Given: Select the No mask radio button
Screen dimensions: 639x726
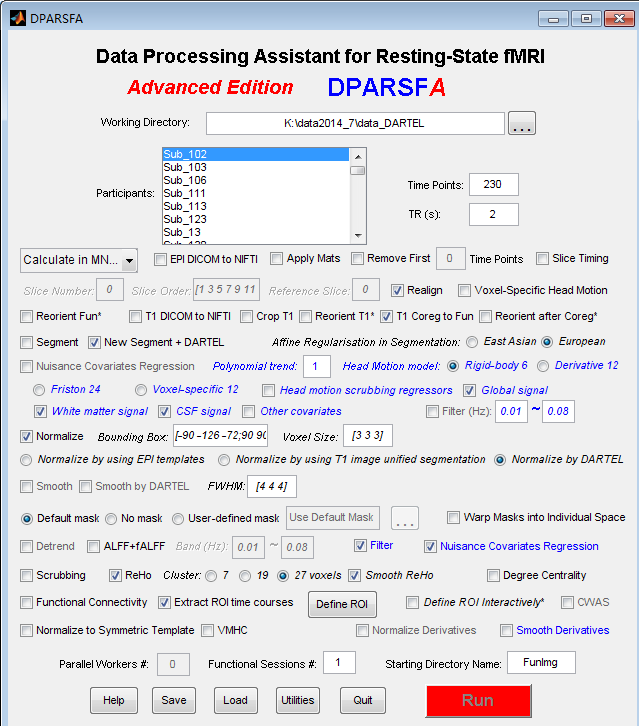Looking at the screenshot, I should tap(111, 519).
